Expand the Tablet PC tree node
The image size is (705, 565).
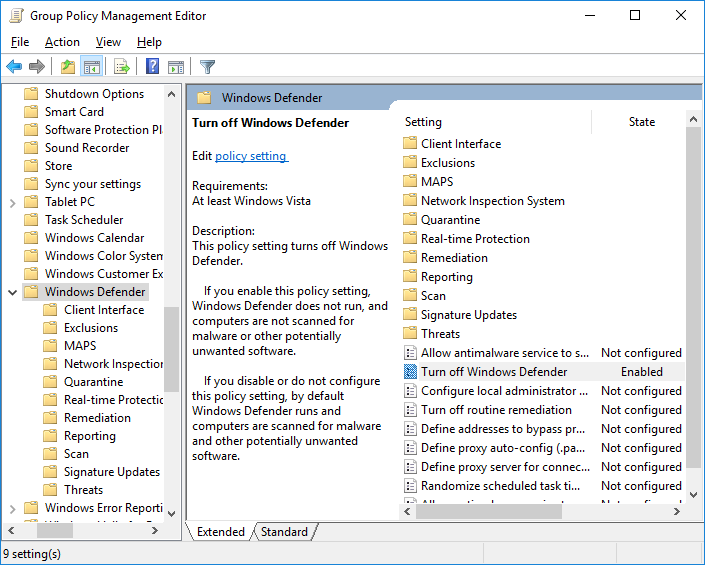point(13,203)
